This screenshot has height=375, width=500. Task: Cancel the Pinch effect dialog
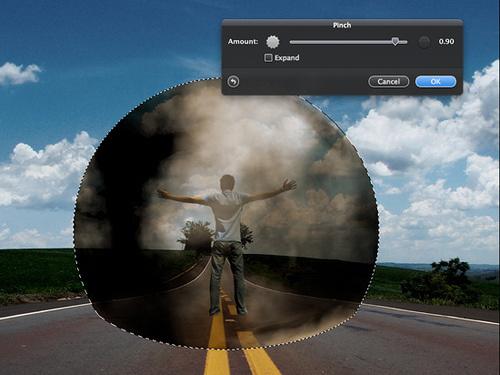click(x=389, y=82)
